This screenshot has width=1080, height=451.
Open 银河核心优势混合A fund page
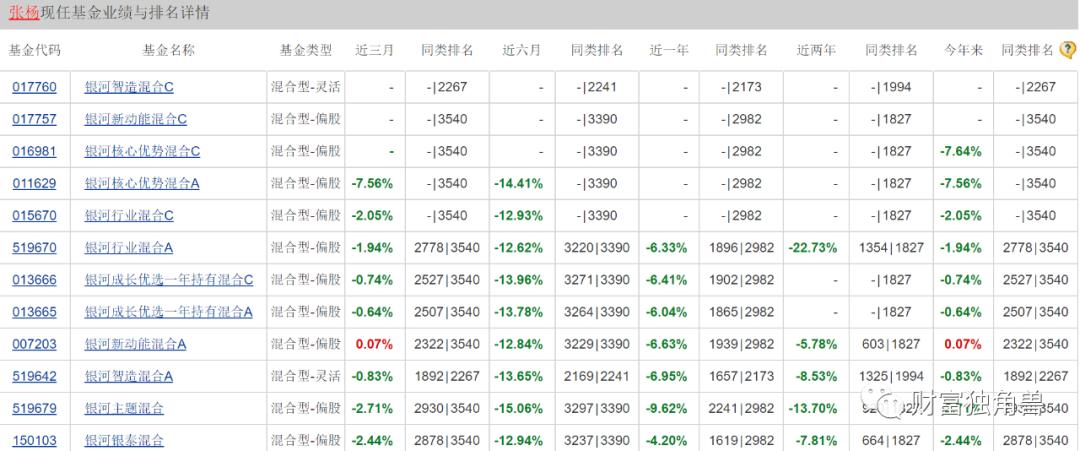click(142, 184)
